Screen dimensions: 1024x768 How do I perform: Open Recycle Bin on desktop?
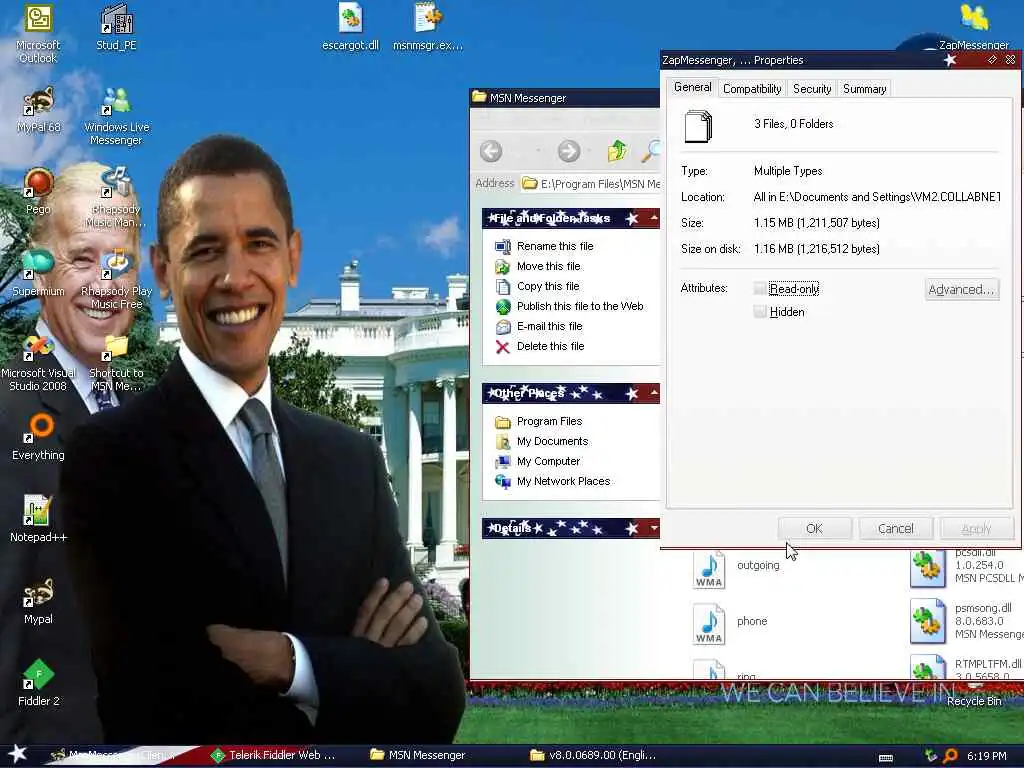[974, 696]
